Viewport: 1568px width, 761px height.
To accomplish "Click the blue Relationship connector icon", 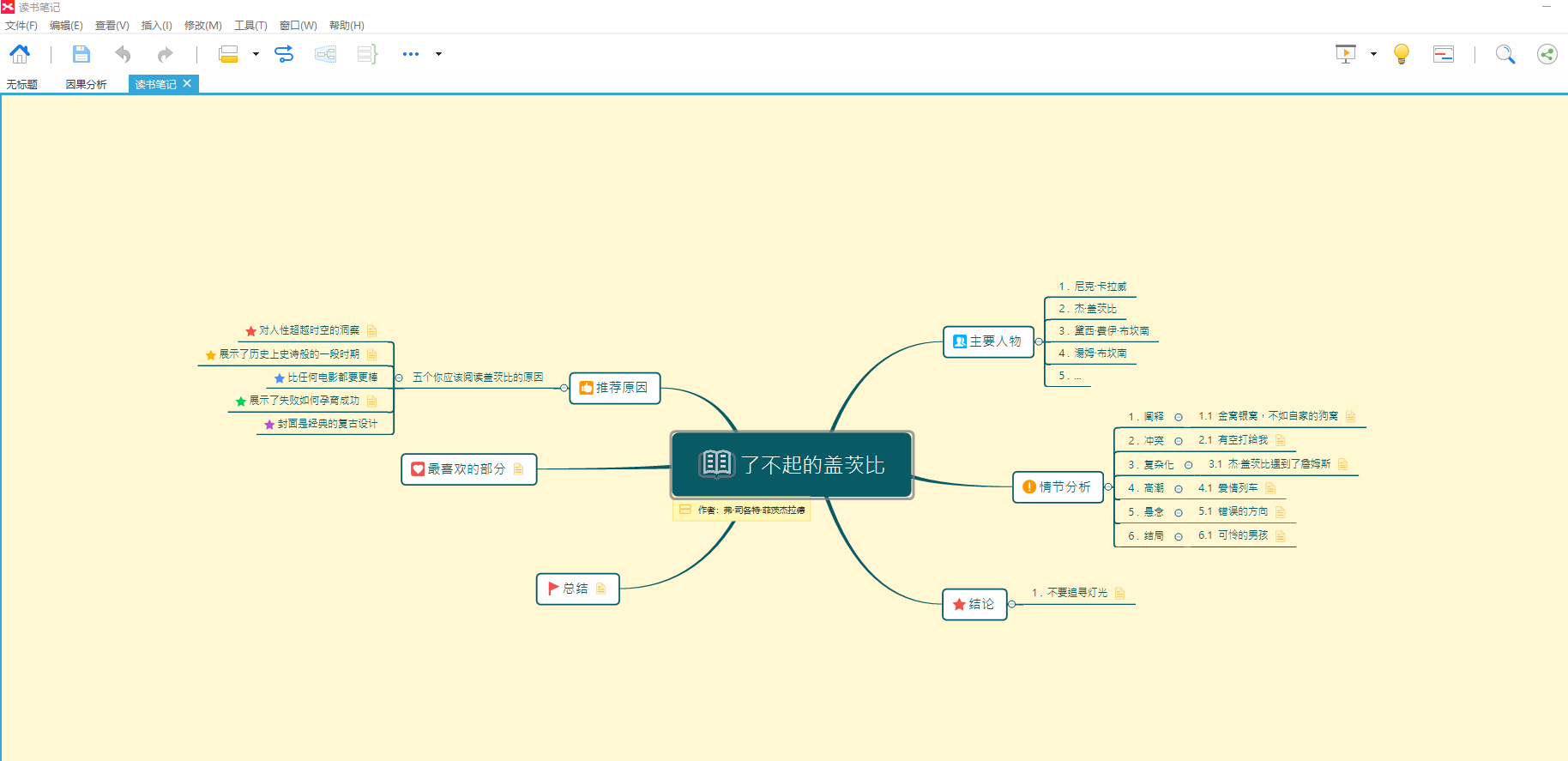I will tap(284, 54).
